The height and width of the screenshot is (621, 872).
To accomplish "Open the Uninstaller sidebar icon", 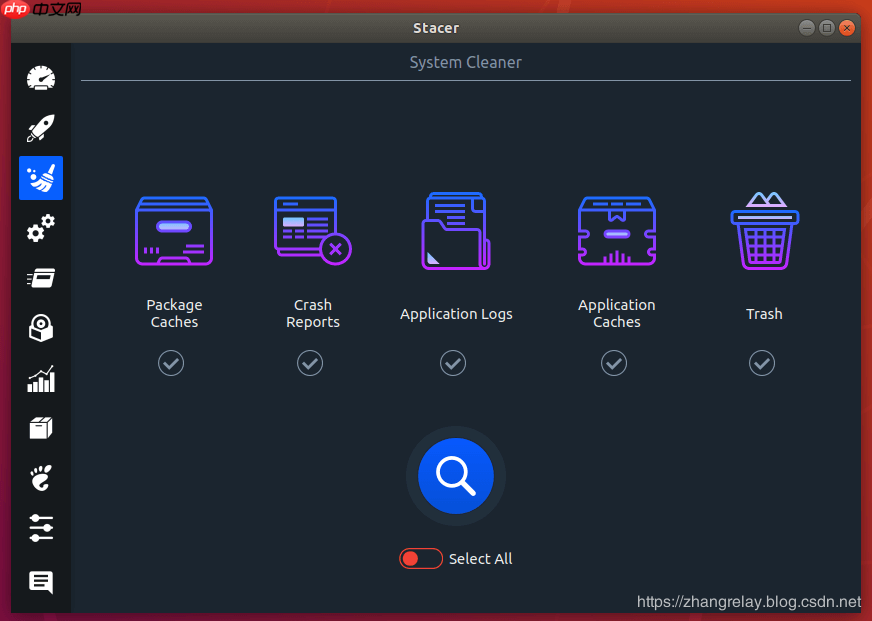I will [40, 328].
